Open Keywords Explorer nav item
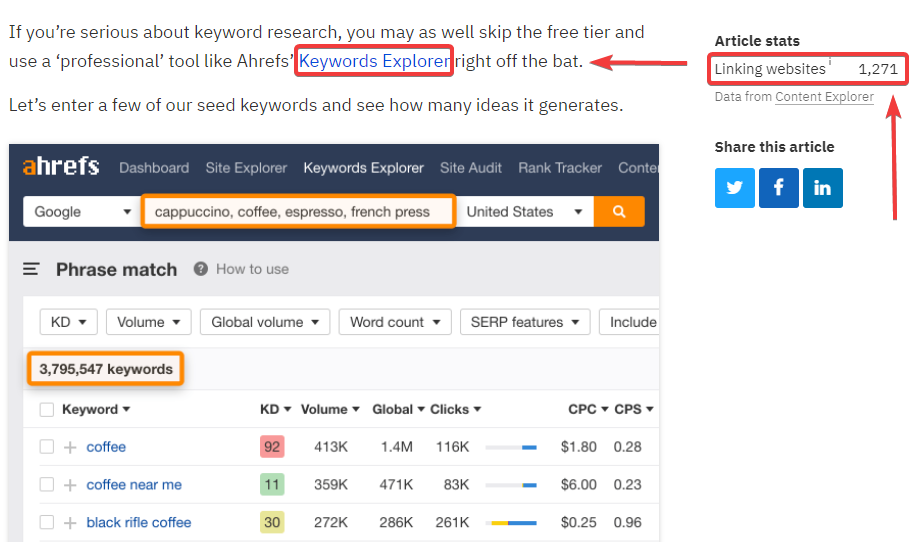The width and height of the screenshot is (920, 542). (x=363, y=168)
